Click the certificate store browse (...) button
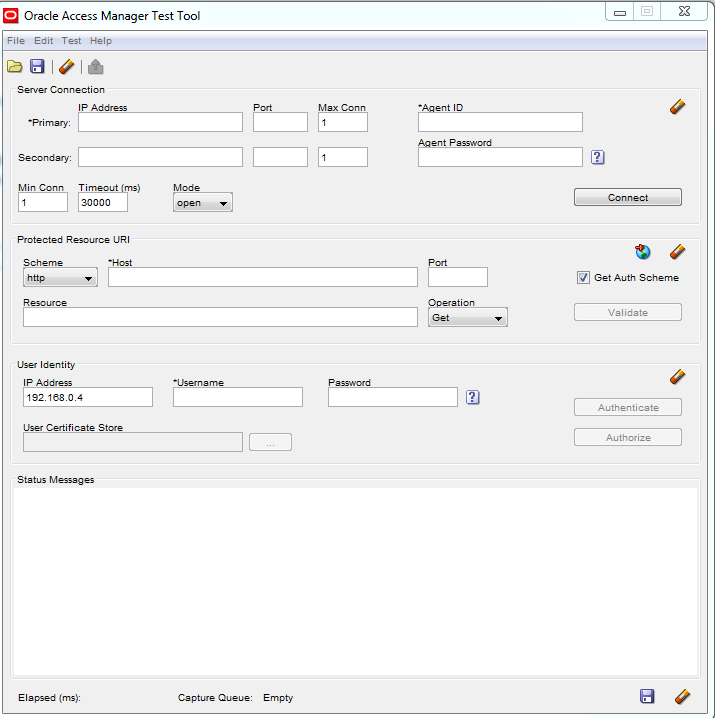This screenshot has width=715, height=718. [x=270, y=442]
